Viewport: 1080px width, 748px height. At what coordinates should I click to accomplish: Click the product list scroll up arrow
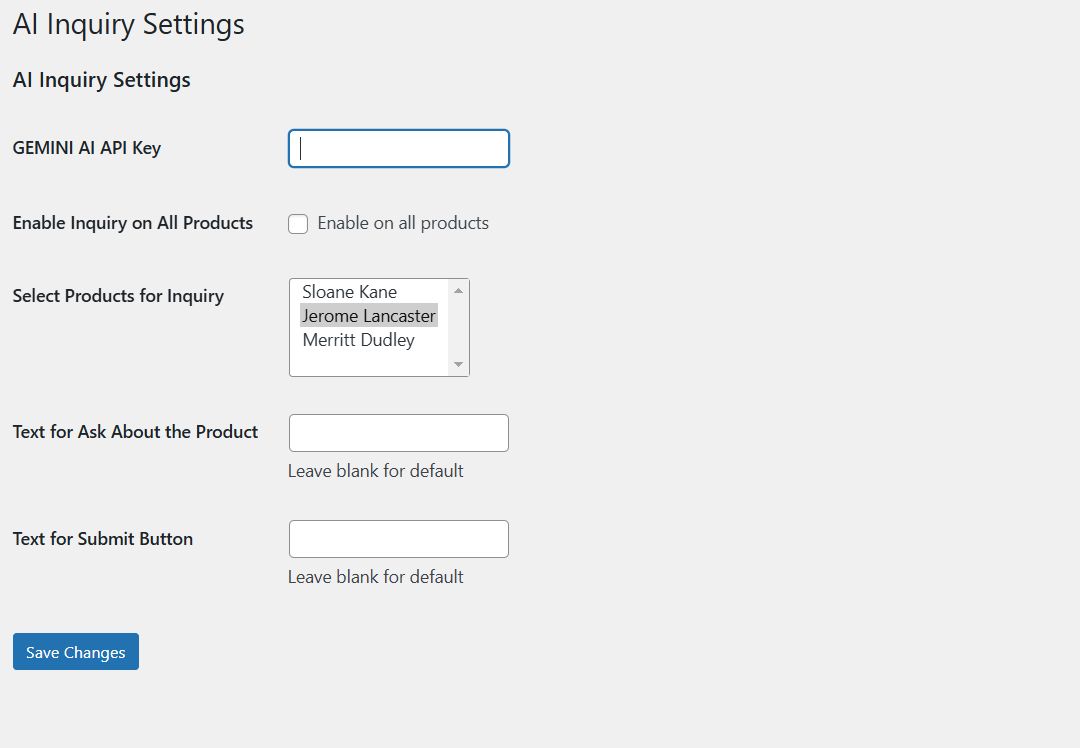[x=459, y=290]
